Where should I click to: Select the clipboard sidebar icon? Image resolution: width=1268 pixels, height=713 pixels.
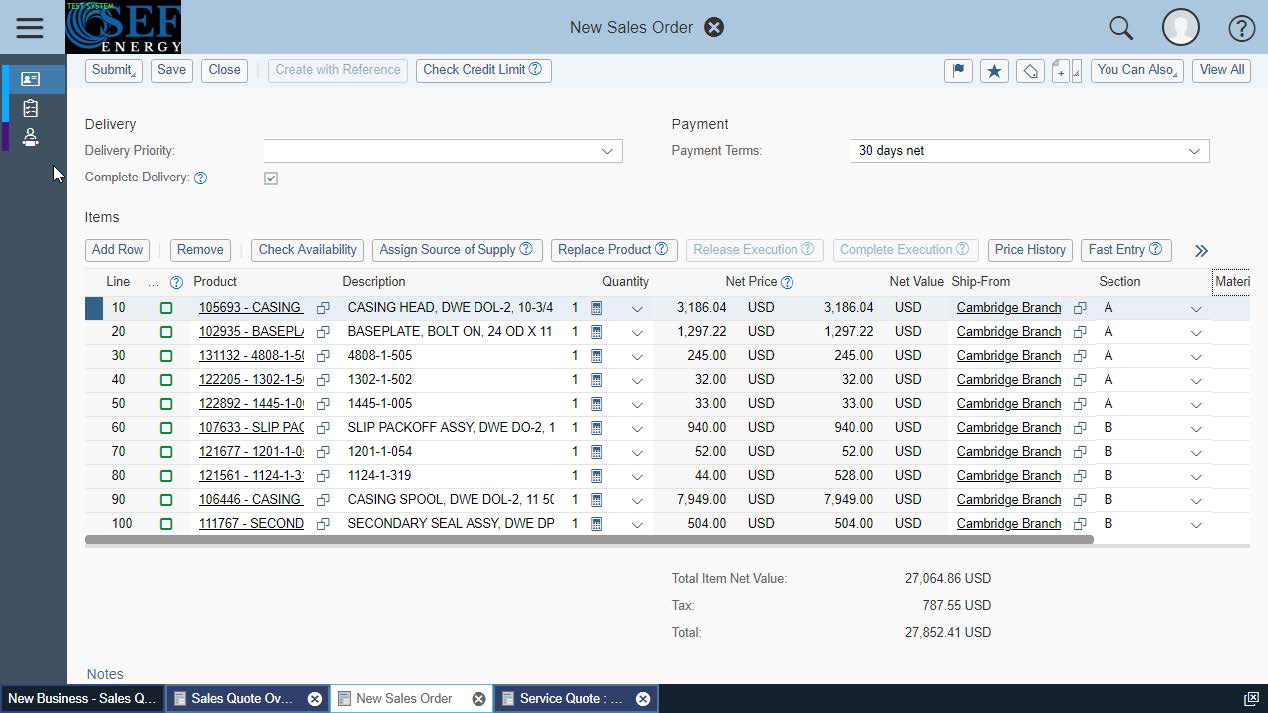pyautogui.click(x=30, y=108)
